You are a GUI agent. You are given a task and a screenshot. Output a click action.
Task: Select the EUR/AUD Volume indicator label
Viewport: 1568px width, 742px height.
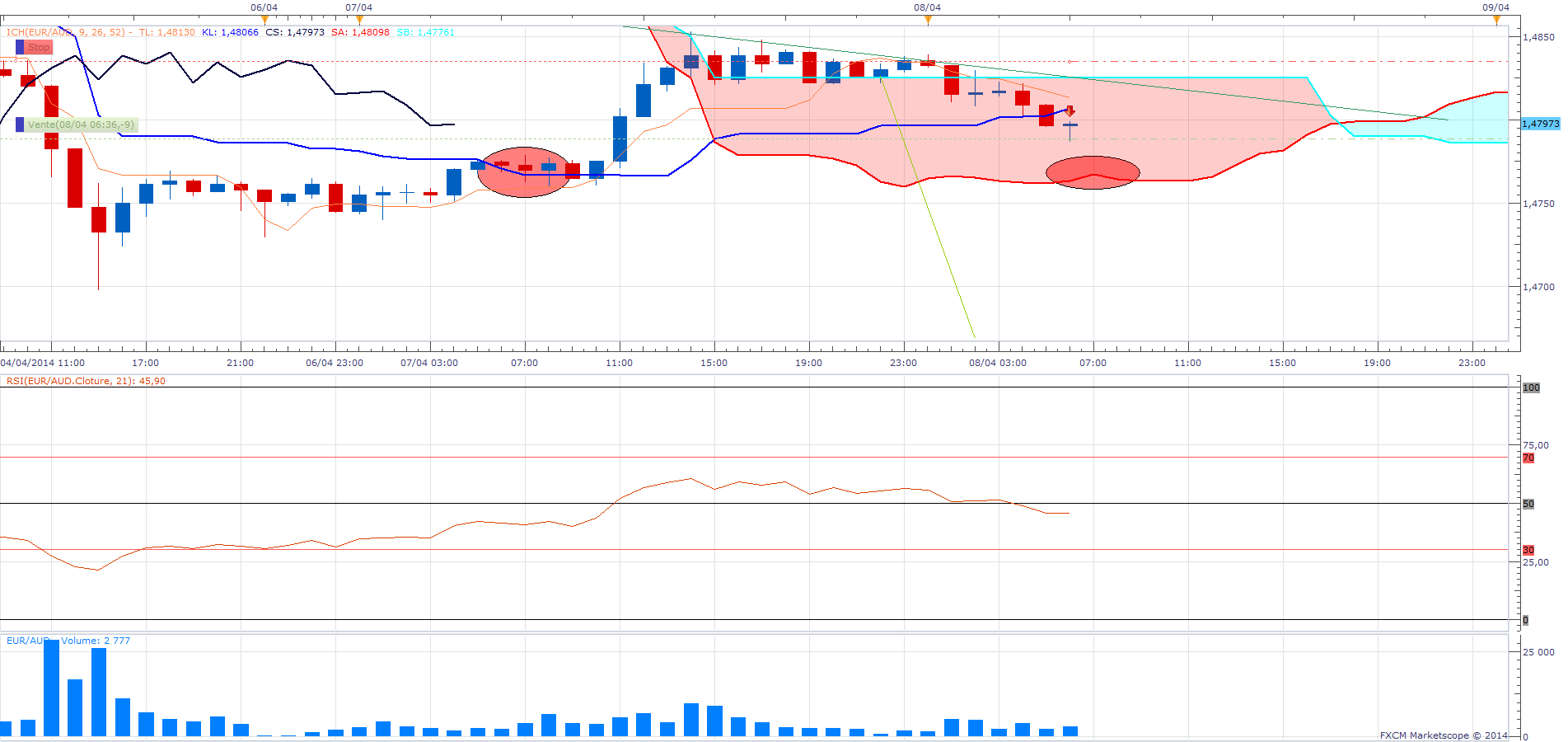pyautogui.click(x=68, y=641)
